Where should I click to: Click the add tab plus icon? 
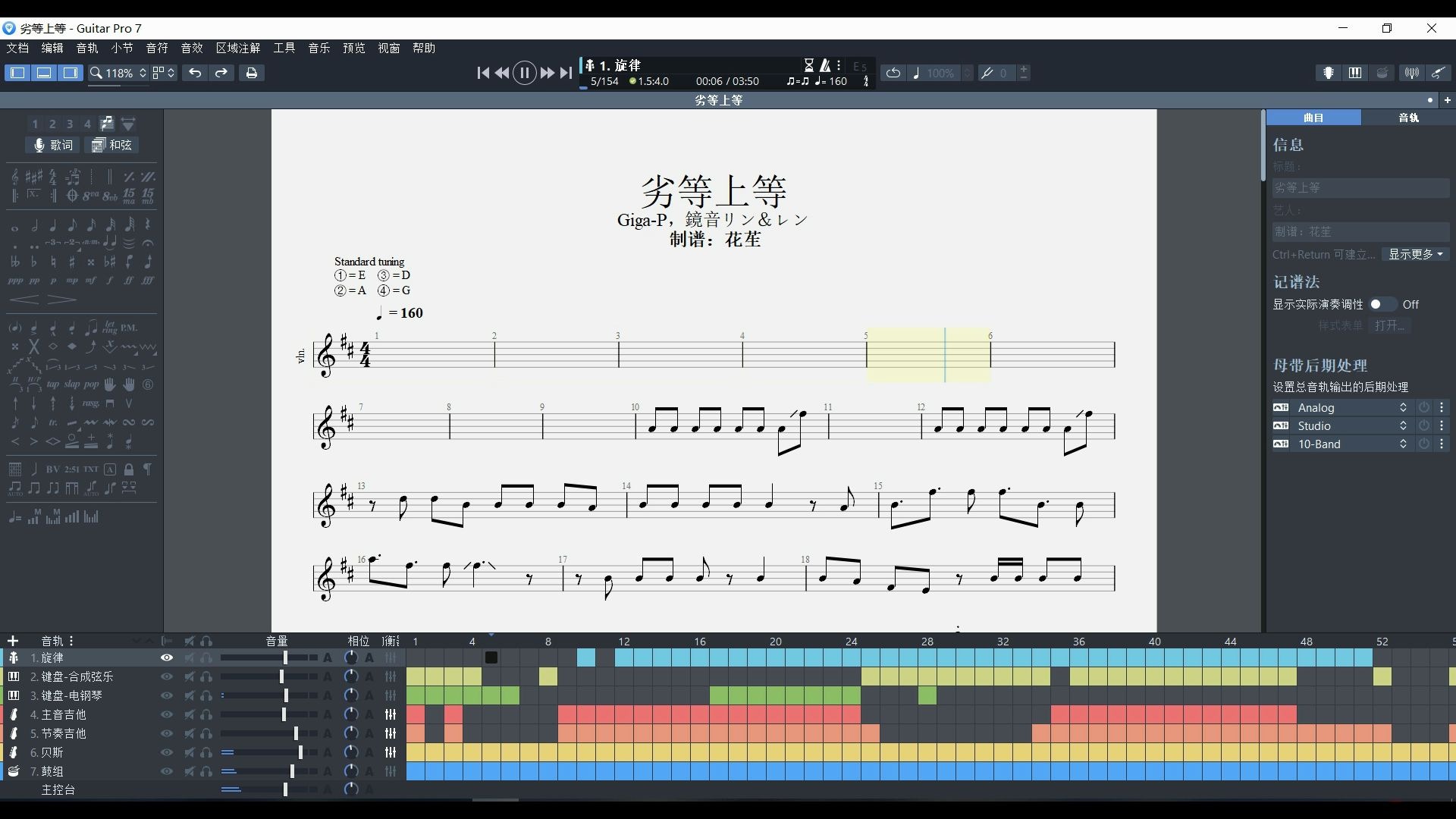1448,100
